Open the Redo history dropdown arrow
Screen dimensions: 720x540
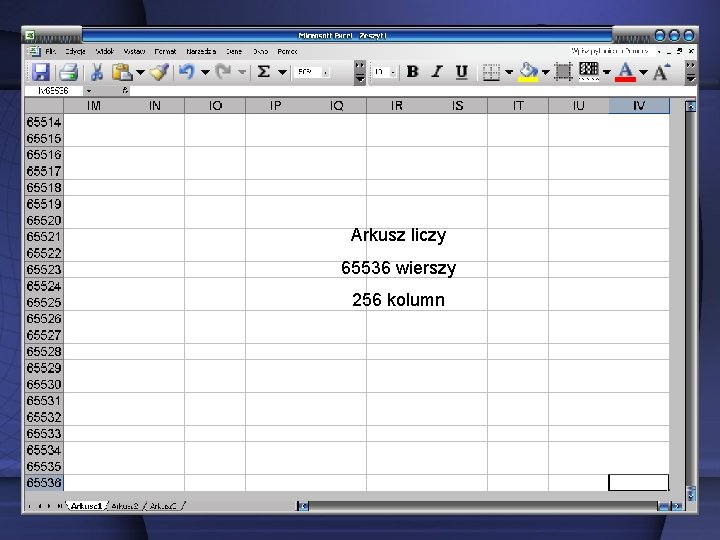[x=242, y=73]
